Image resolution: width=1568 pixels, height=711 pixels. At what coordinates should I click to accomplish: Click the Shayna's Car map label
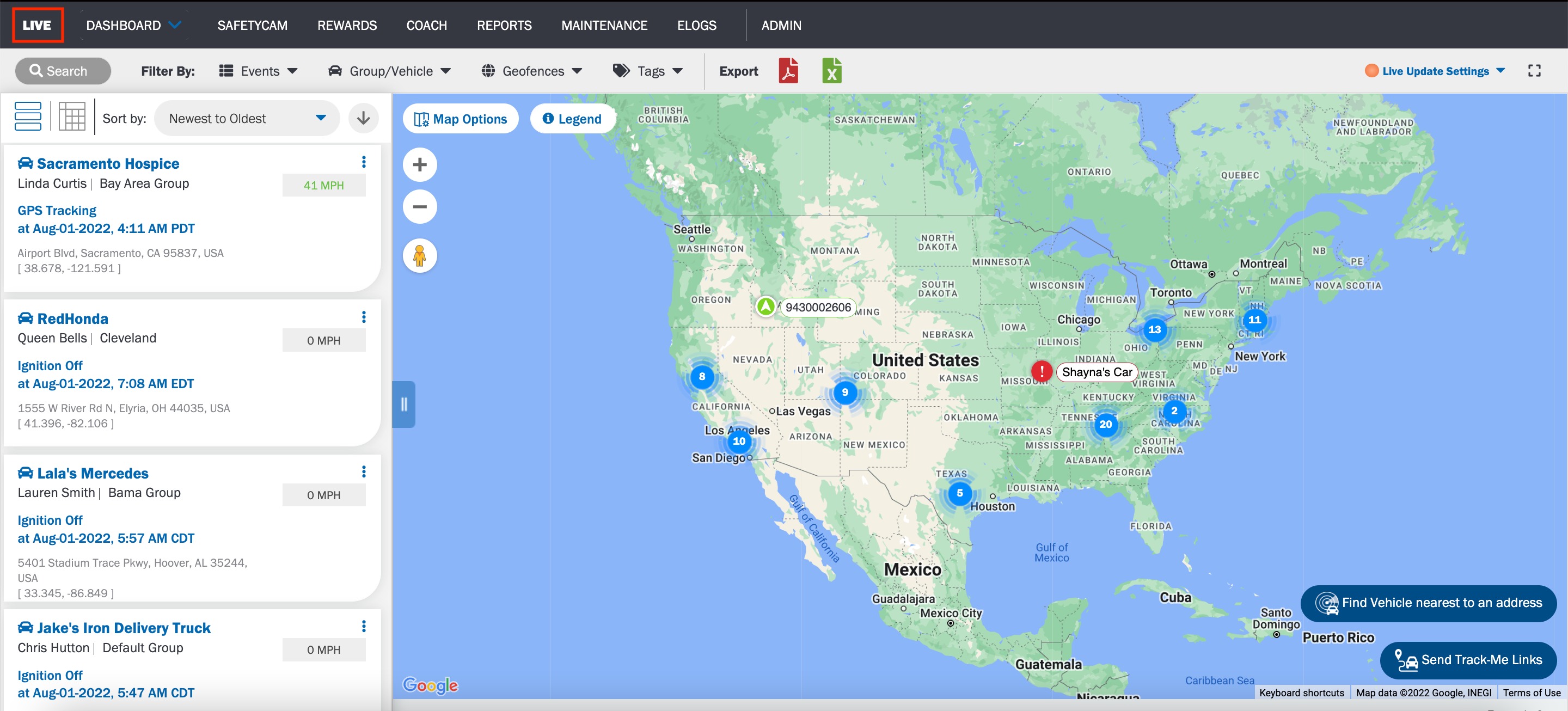pyautogui.click(x=1097, y=372)
